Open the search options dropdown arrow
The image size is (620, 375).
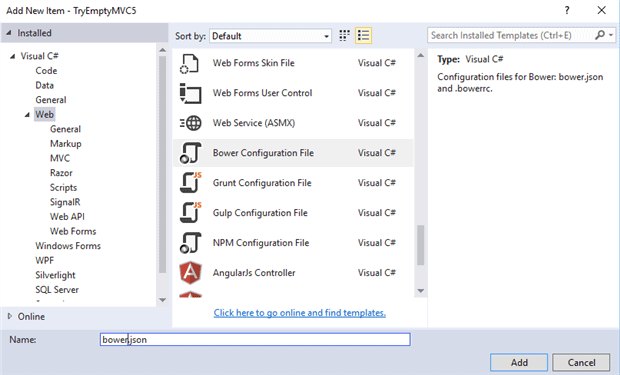[611, 35]
